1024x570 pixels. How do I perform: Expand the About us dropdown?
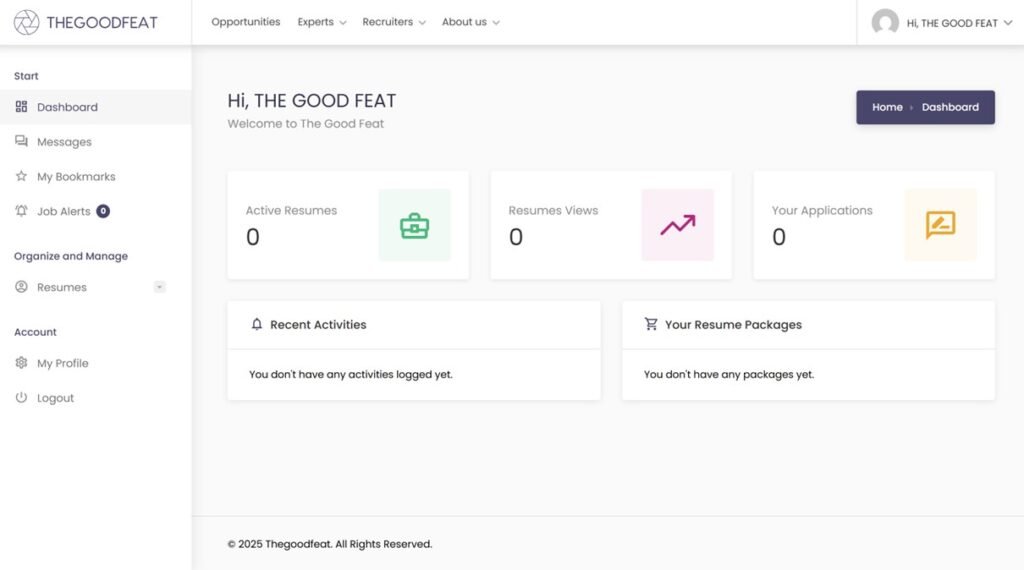470,22
